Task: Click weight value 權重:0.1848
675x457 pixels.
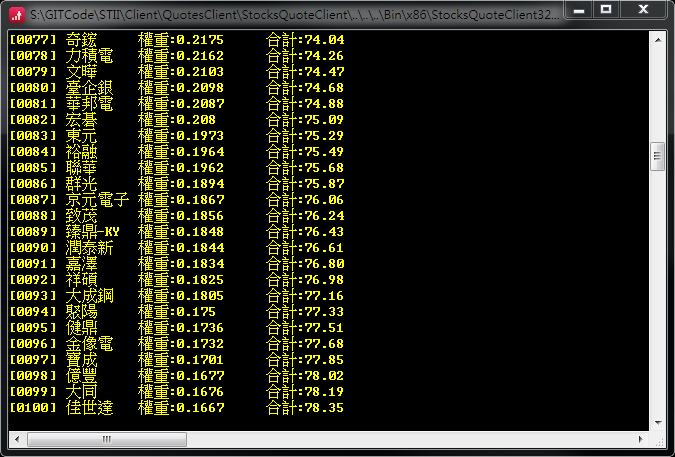Action: pyautogui.click(x=181, y=232)
